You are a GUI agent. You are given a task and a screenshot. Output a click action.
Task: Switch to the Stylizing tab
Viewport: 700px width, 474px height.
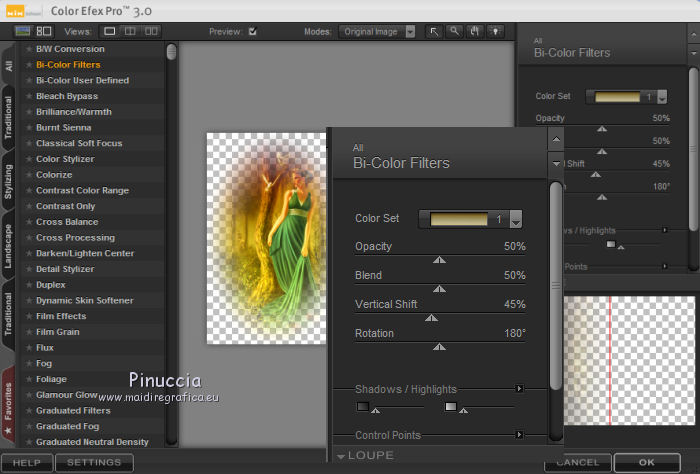[x=8, y=182]
